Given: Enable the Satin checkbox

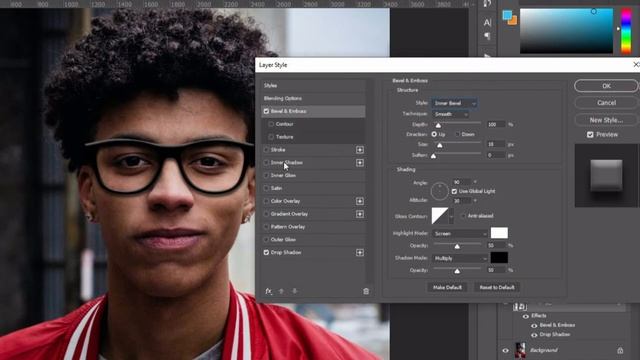Looking at the screenshot, I should point(266,188).
